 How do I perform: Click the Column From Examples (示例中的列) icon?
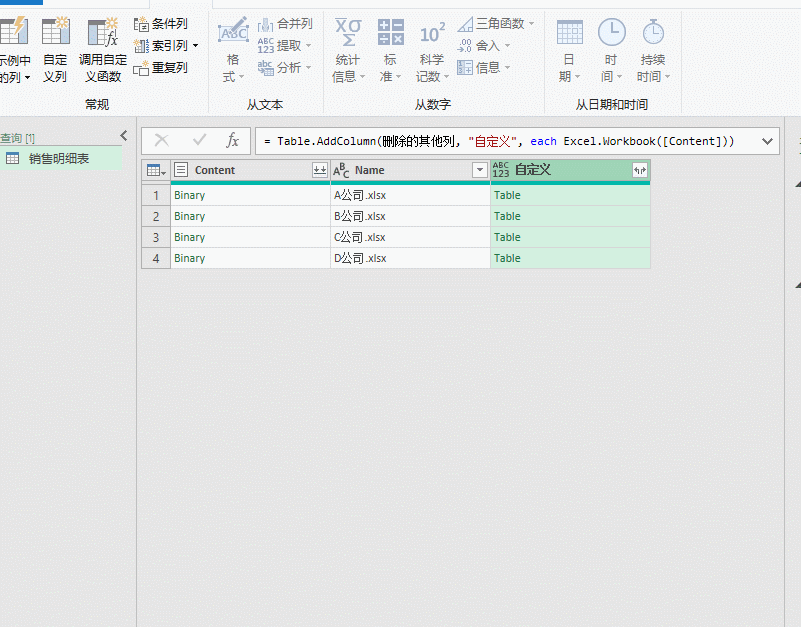[14, 31]
